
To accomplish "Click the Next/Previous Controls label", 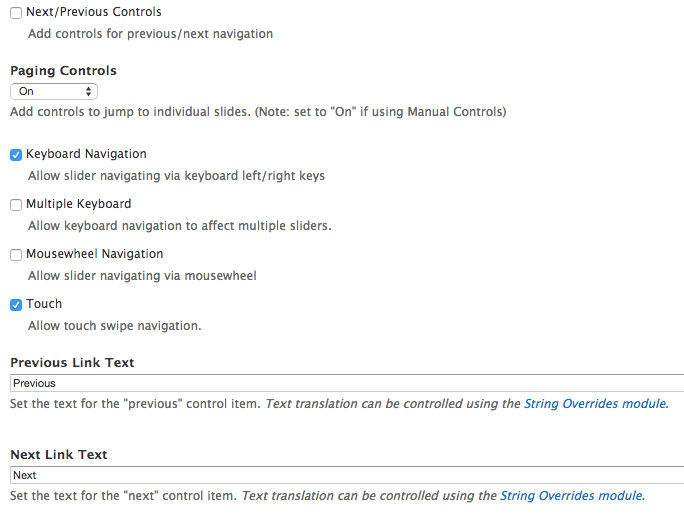I will [94, 12].
